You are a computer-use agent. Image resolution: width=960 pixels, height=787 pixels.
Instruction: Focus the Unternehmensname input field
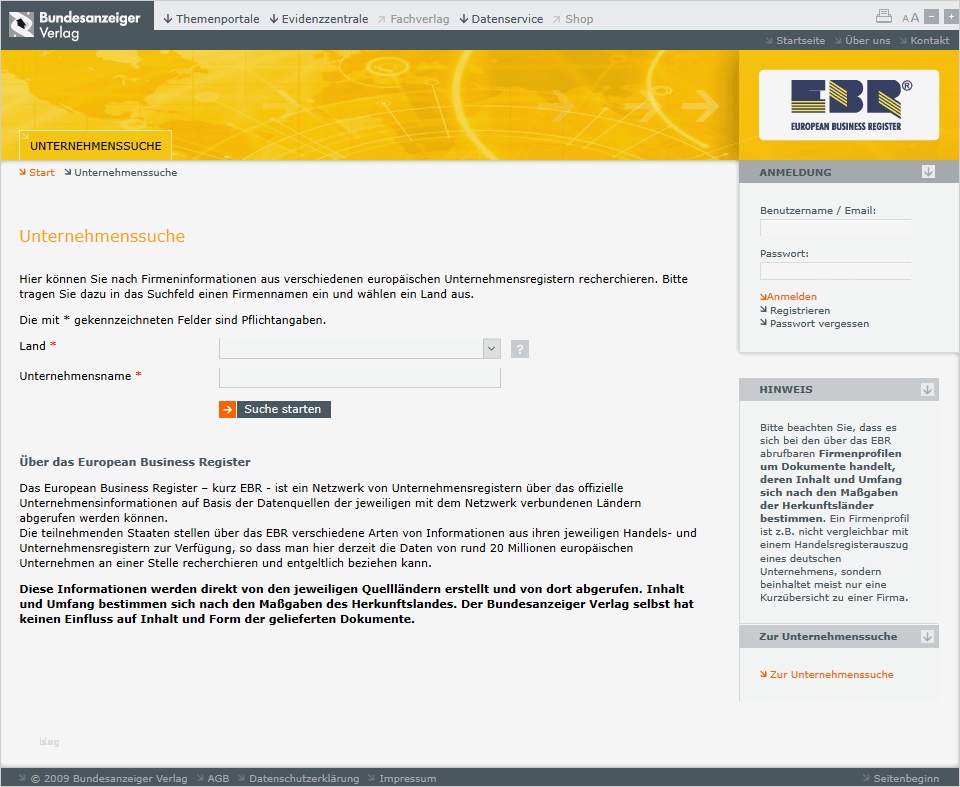point(360,377)
